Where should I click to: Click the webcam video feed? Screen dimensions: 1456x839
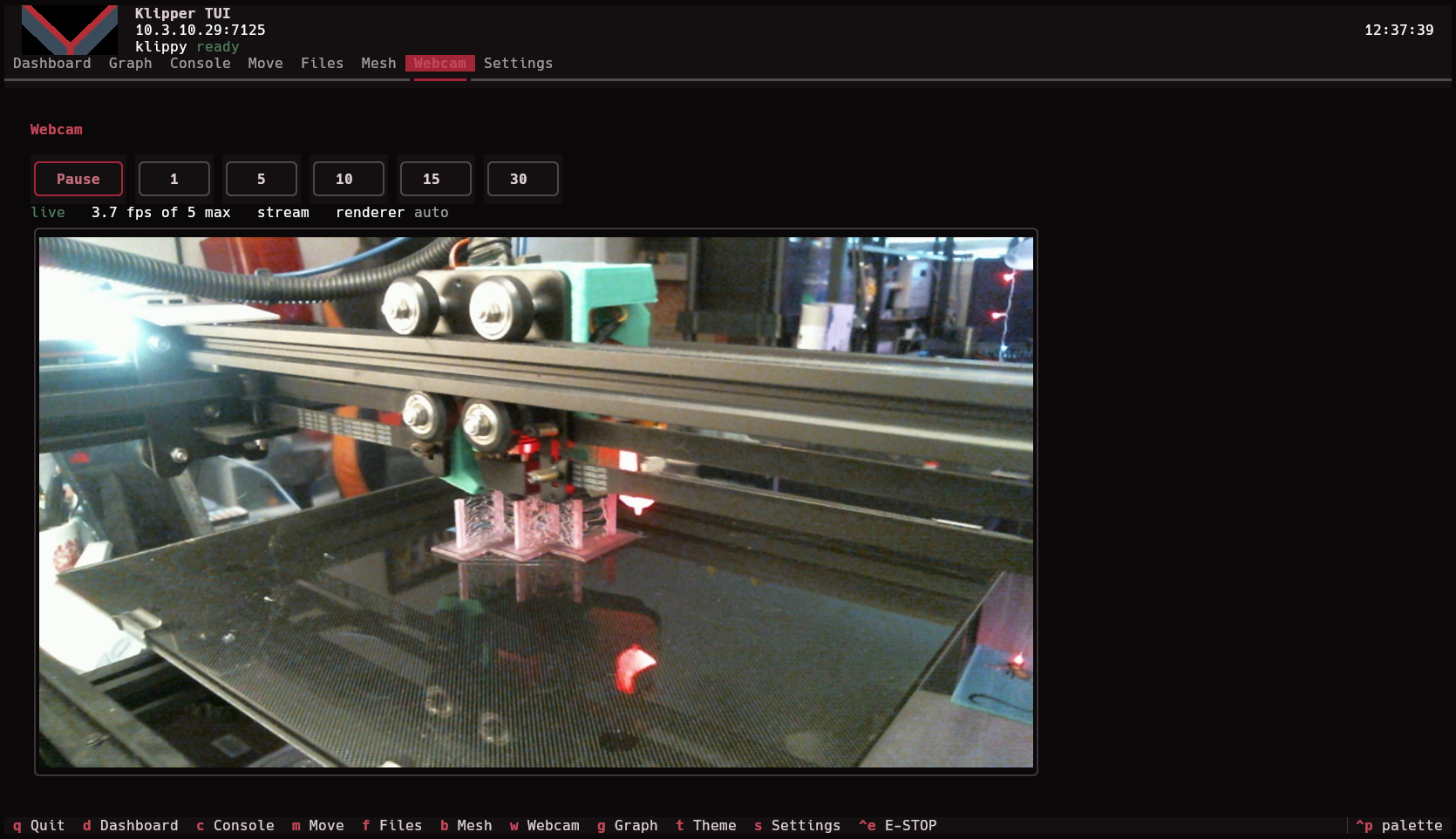pyautogui.click(x=536, y=502)
